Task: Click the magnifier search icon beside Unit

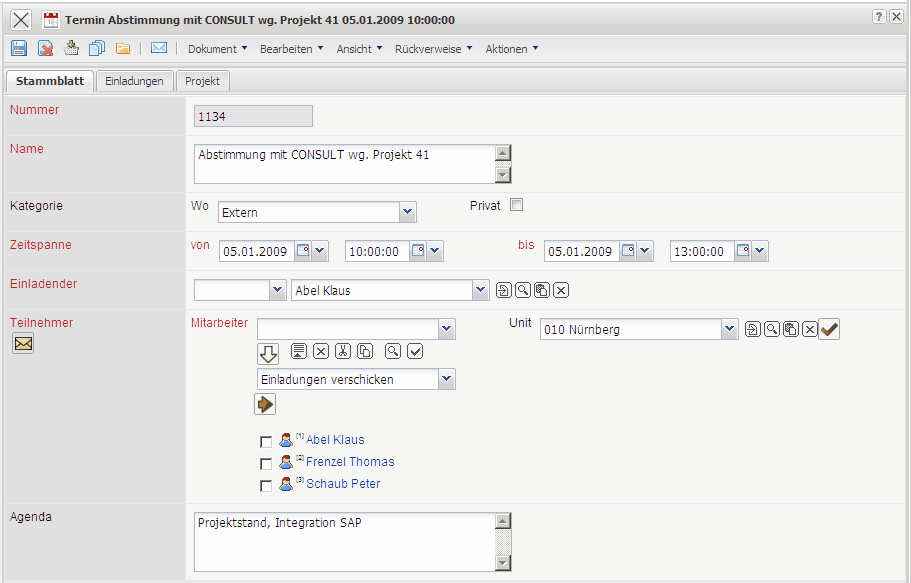Action: (x=772, y=330)
